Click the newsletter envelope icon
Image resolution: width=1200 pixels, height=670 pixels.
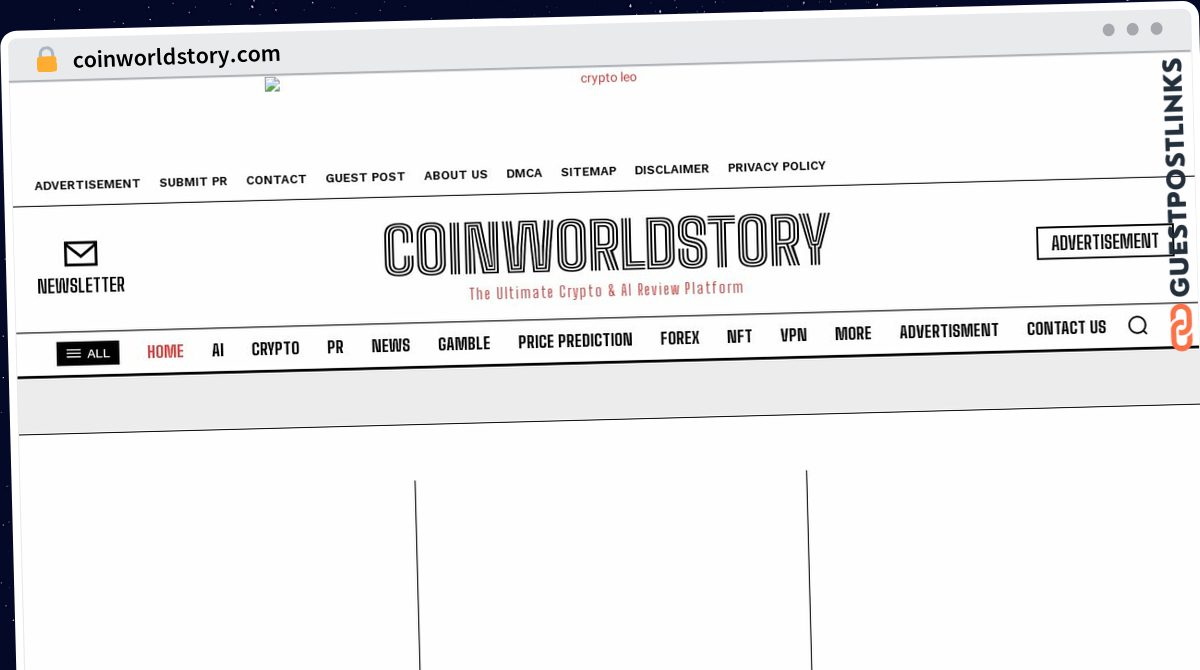point(80,253)
